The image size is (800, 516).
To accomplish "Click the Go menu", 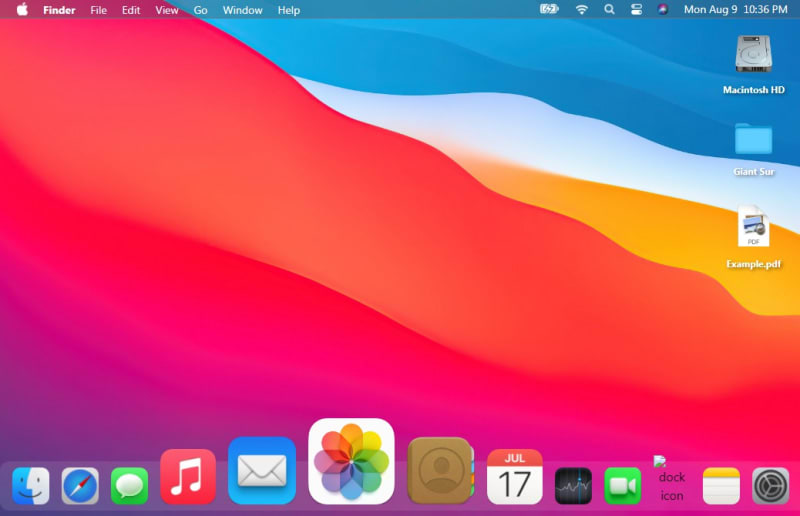I will pos(200,10).
